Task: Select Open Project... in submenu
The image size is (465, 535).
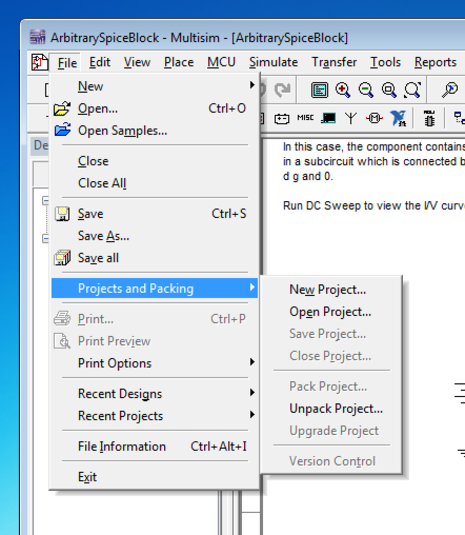Action: (x=331, y=312)
